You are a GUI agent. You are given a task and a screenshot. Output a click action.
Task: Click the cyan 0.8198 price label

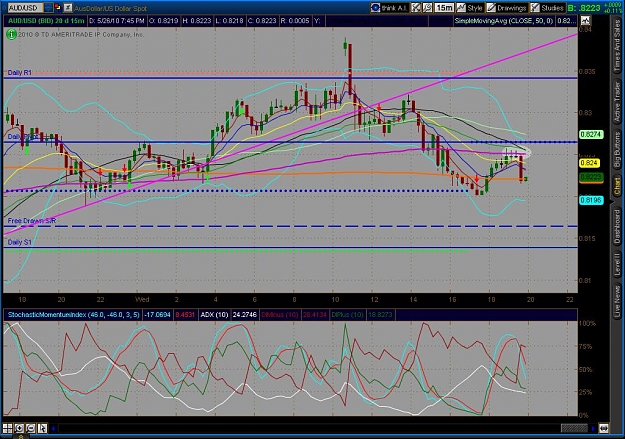point(591,200)
